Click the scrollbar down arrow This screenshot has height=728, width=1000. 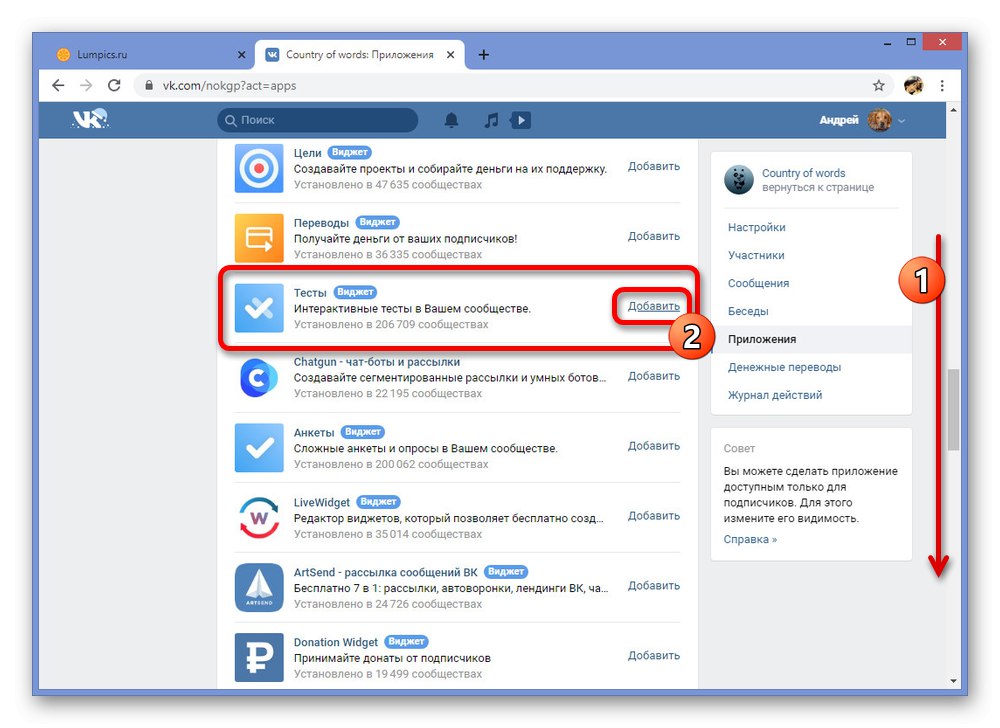click(953, 681)
